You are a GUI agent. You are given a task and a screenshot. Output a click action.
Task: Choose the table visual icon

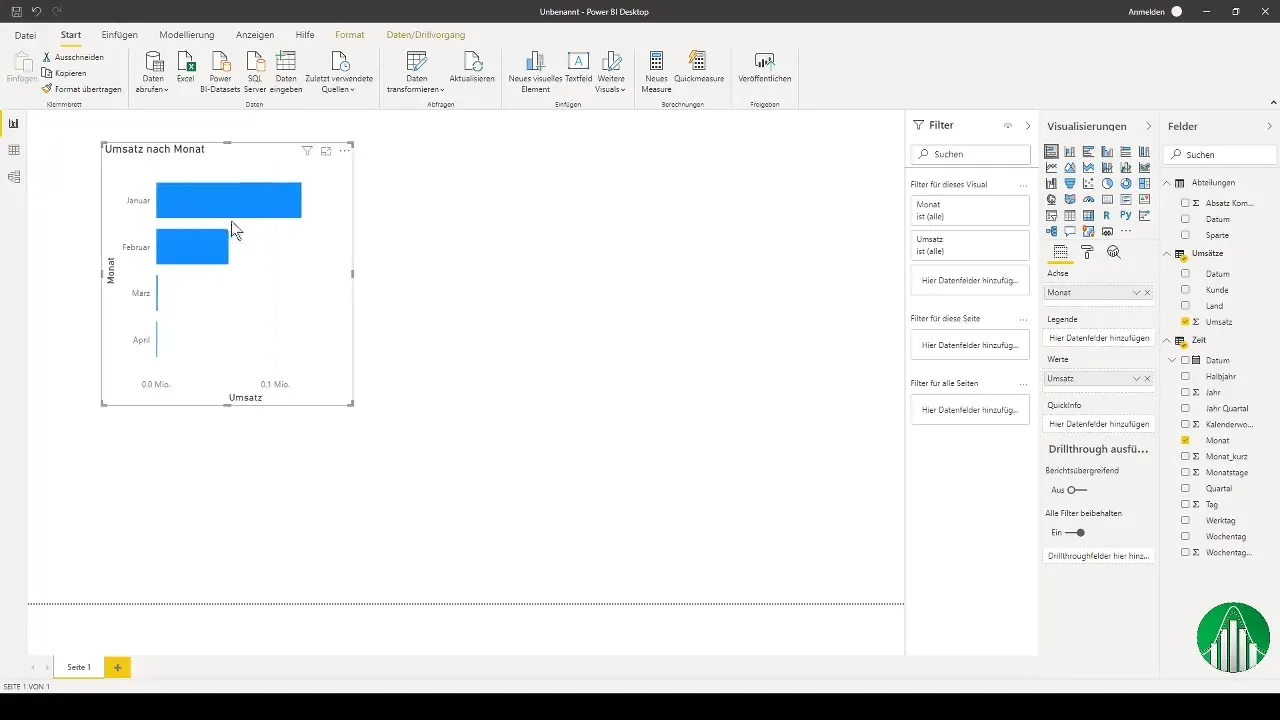point(1070,215)
